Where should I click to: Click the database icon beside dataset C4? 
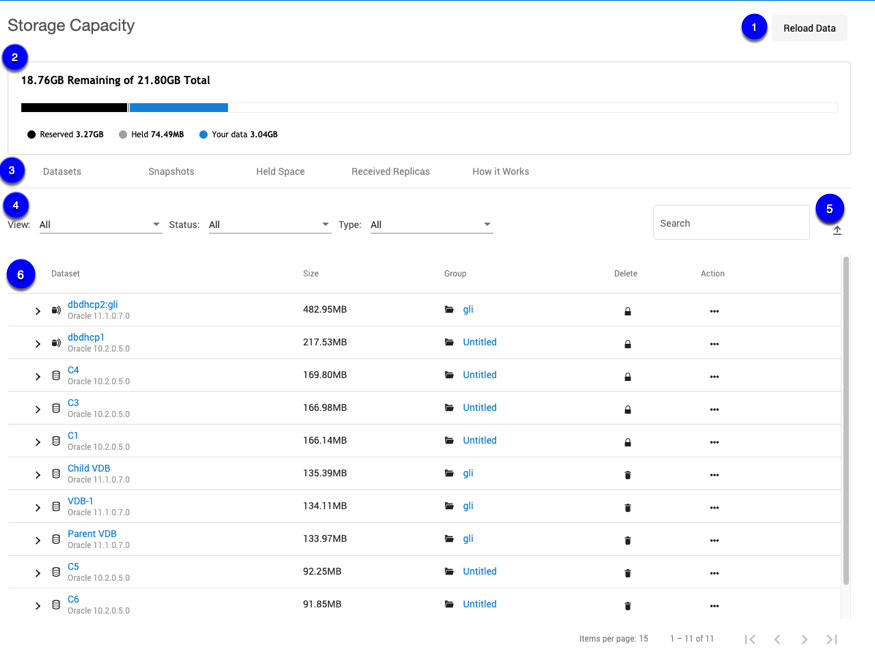[55, 375]
